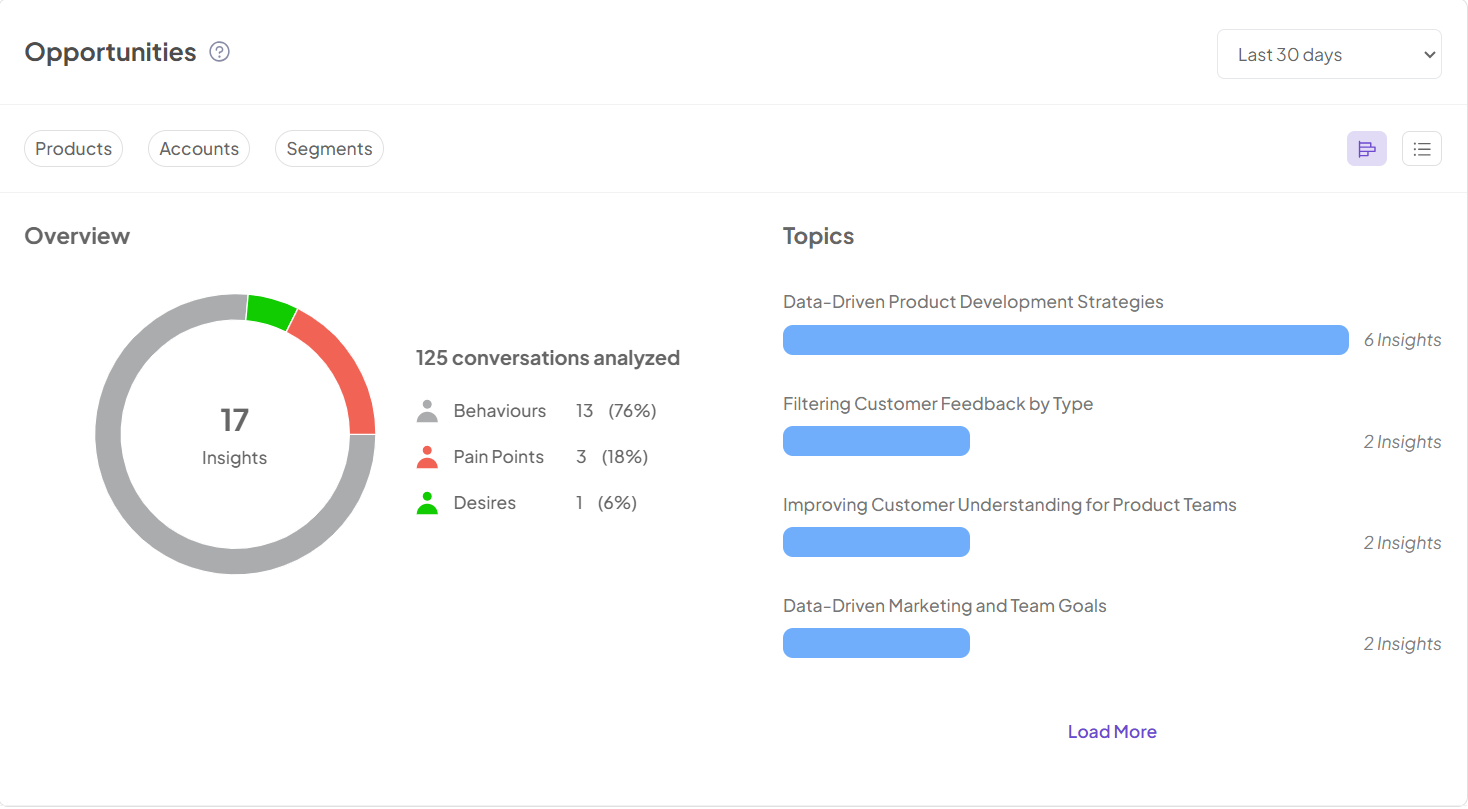Open the Data-Driven Product Development Strategies topic title
Image resolution: width=1468 pixels, height=809 pixels.
[972, 302]
